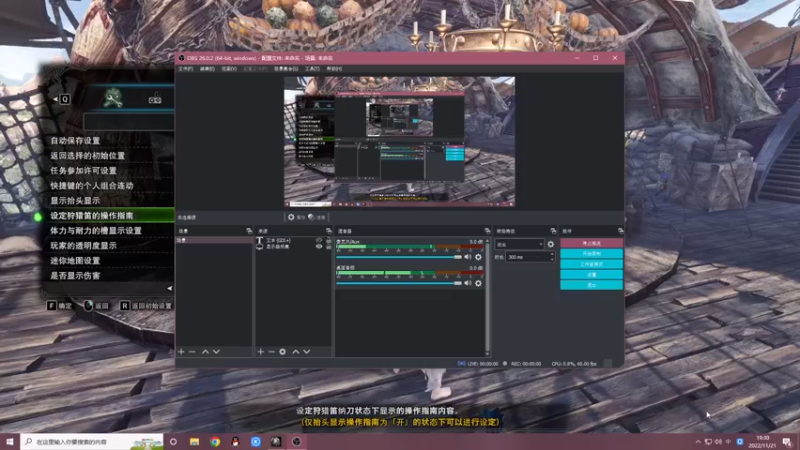
Task: Pop out the Scenes dock
Action: pyautogui.click(x=249, y=231)
